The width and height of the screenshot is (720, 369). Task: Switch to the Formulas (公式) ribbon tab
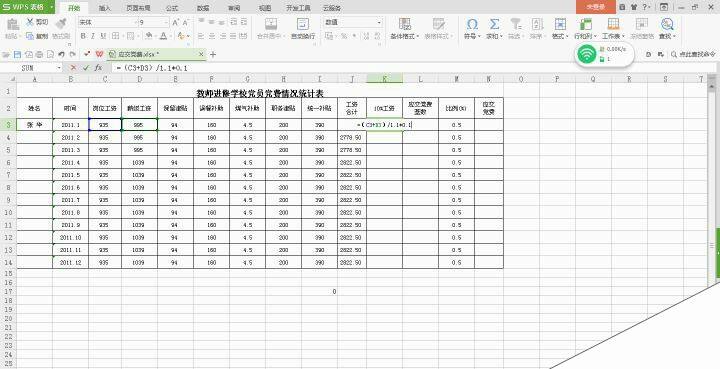[172, 8]
